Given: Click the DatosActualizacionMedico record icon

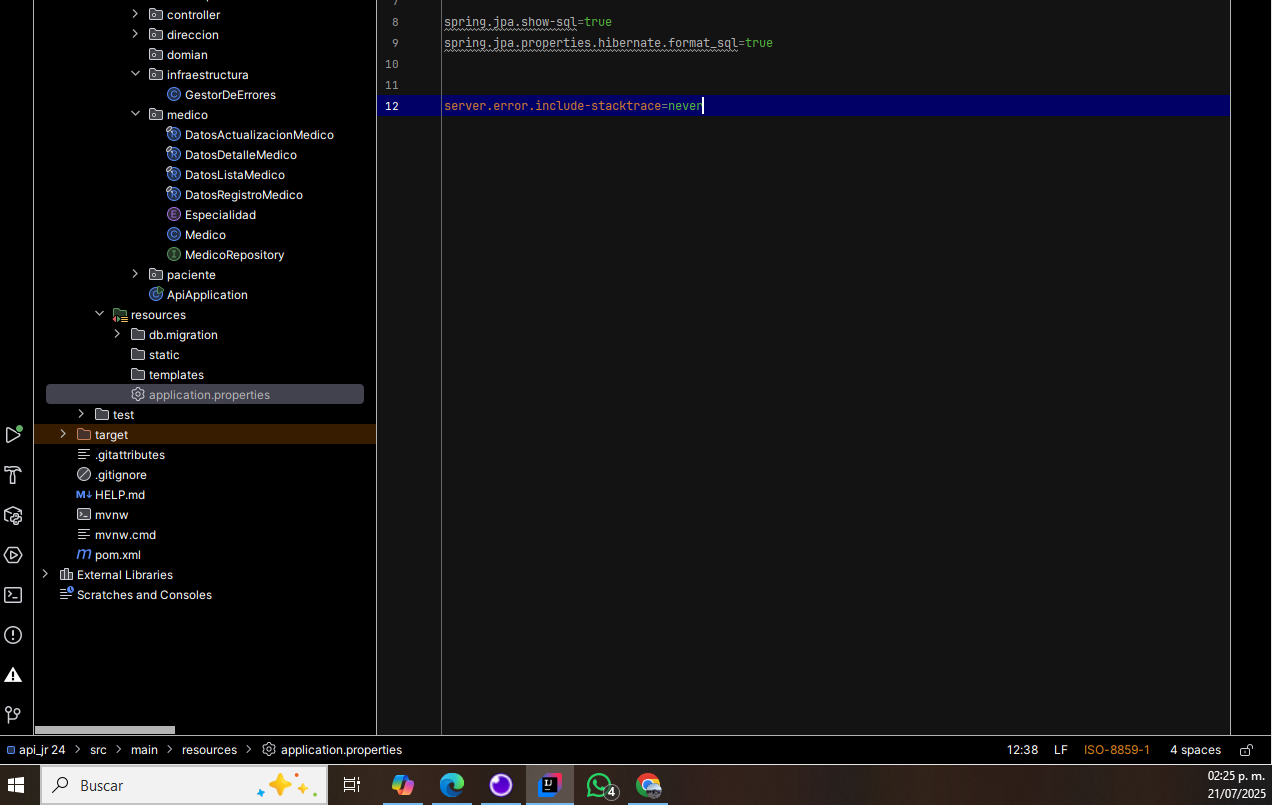Looking at the screenshot, I should click(x=174, y=135).
